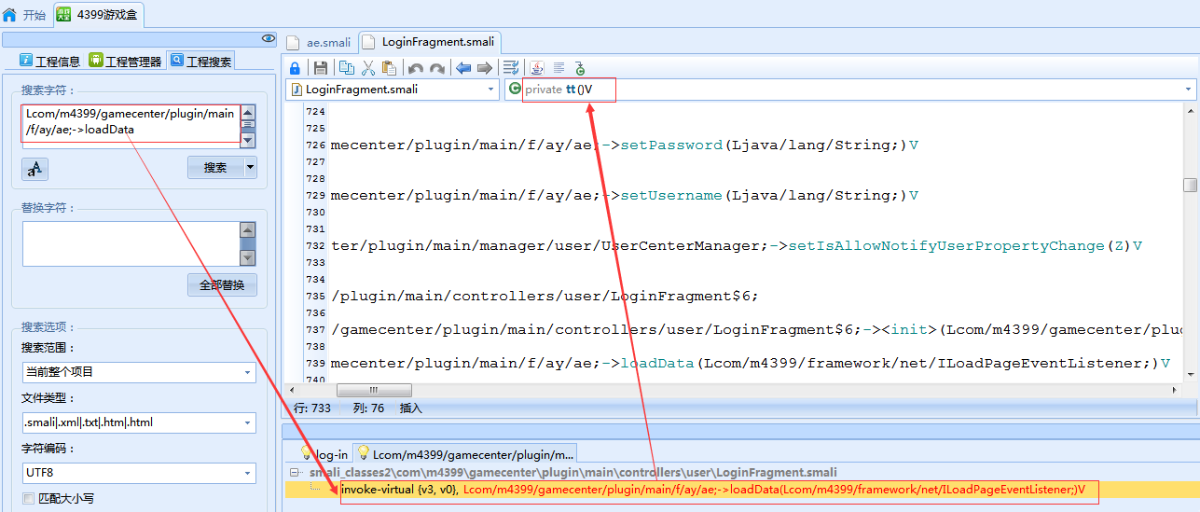
Task: Select the log-in results tab
Action: (x=325, y=453)
